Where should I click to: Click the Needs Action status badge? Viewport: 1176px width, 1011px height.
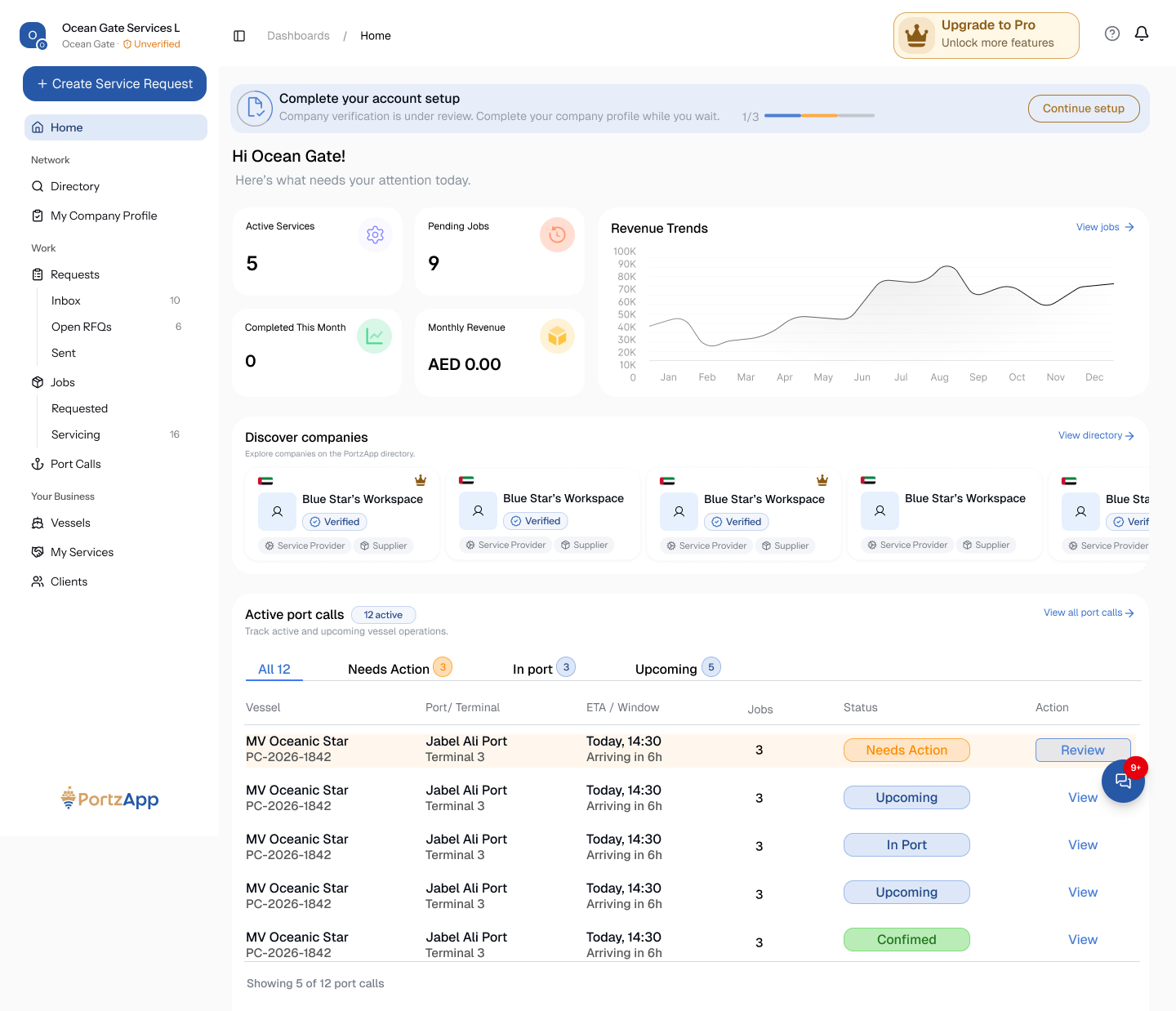point(906,750)
